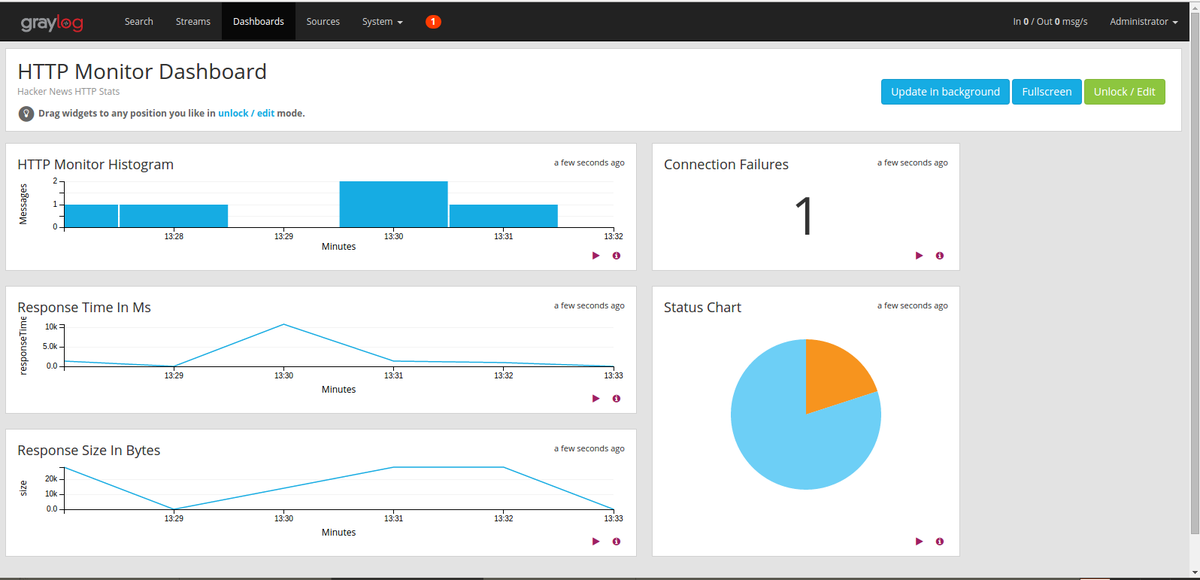Click the Status Chart update timestamp
This screenshot has height=580, width=1200.
point(912,305)
